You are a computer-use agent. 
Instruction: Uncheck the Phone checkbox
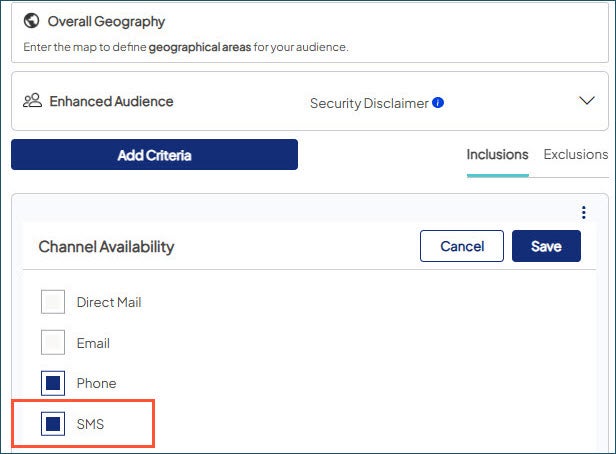click(x=53, y=383)
